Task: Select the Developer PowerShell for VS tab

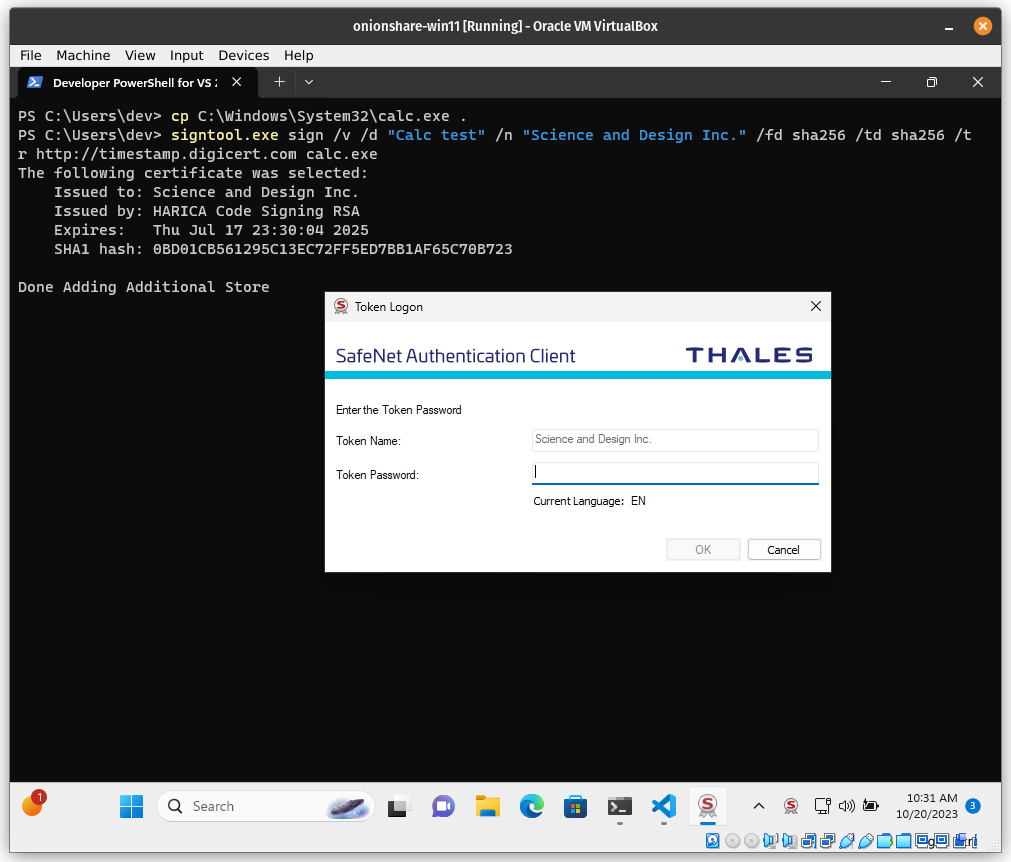Action: pyautogui.click(x=135, y=83)
